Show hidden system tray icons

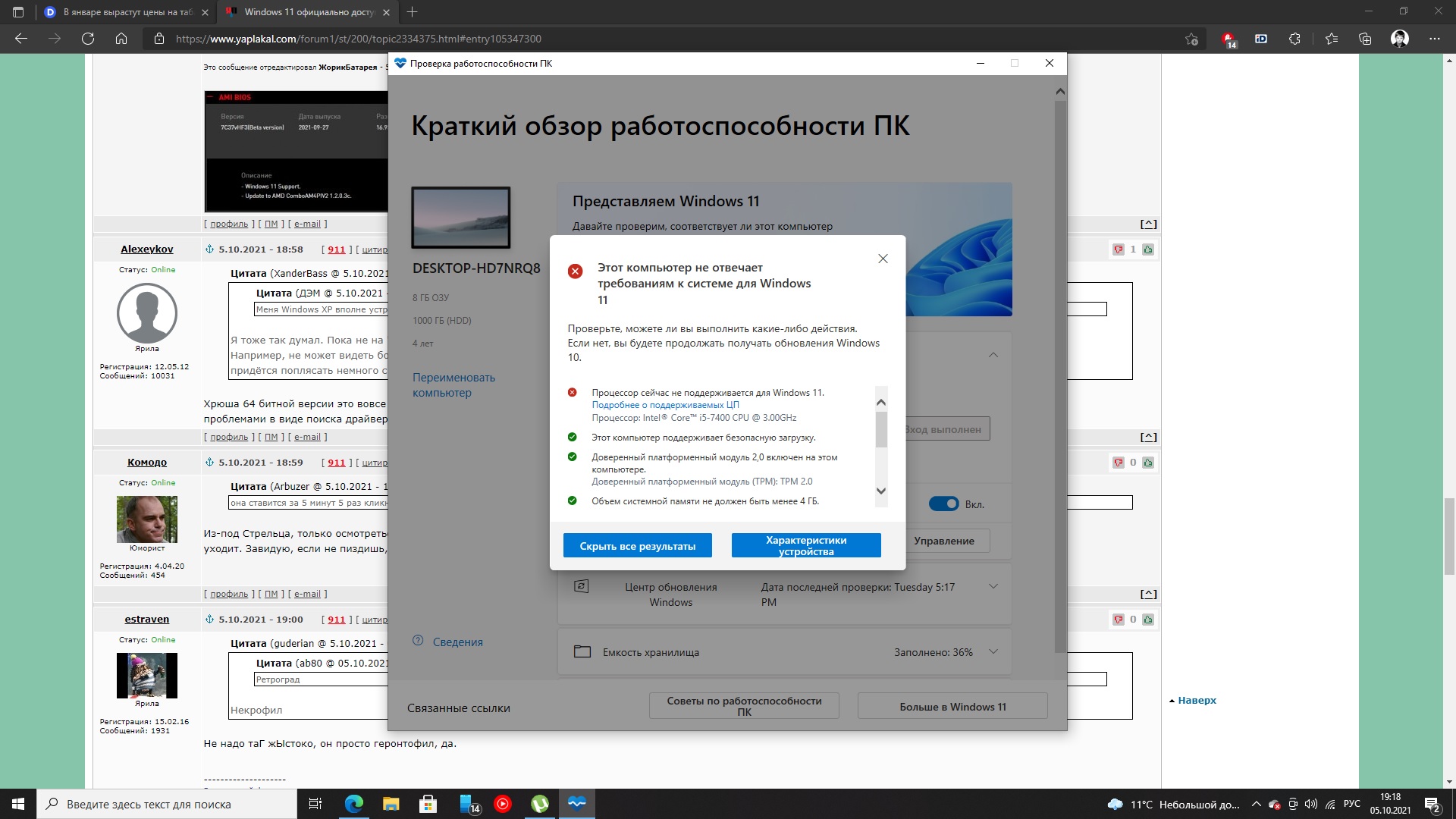[x=1256, y=804]
